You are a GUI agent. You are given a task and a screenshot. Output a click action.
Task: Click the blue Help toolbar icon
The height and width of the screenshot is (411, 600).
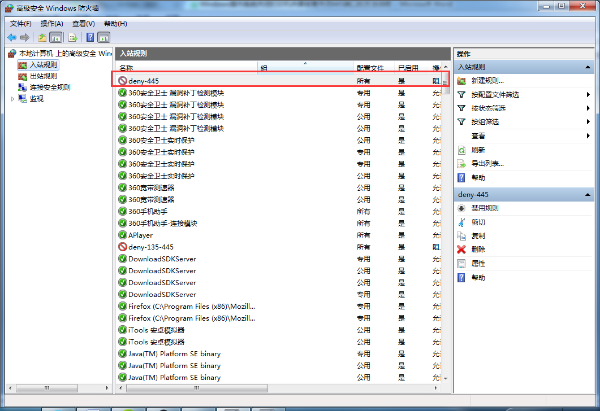pos(90,38)
